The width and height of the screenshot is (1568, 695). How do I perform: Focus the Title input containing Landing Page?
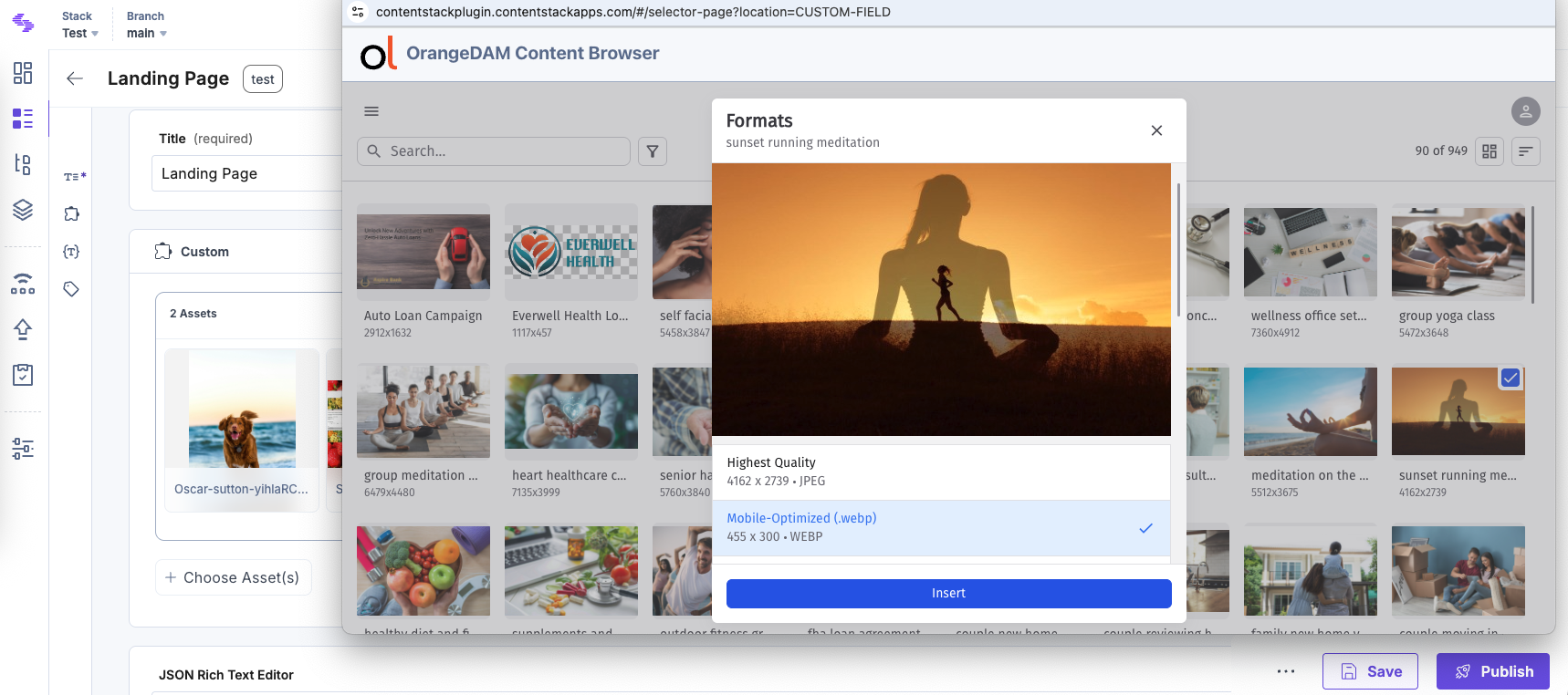[x=248, y=173]
